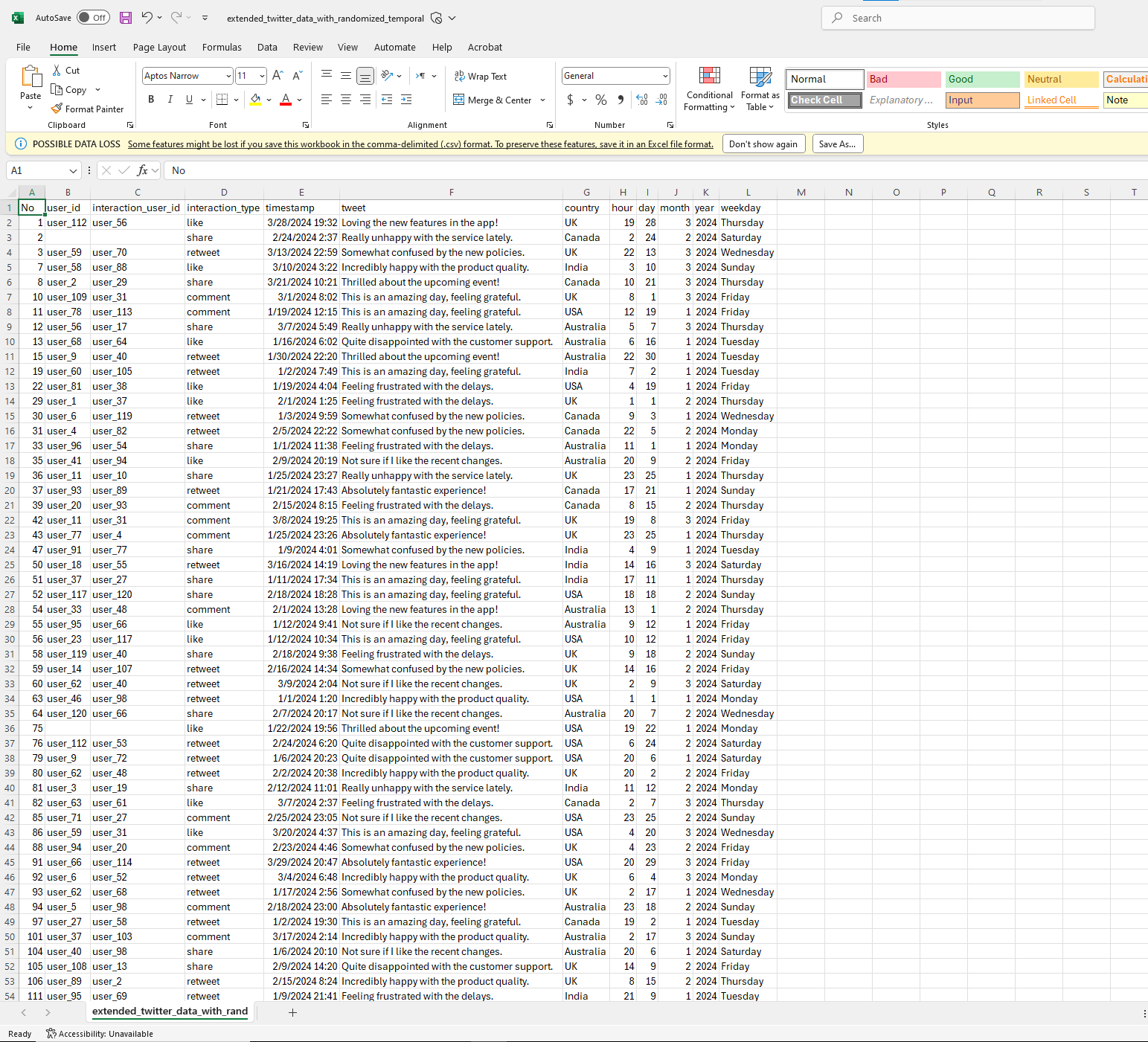
Task: Apply the fill color highlight
Action: coord(255,100)
